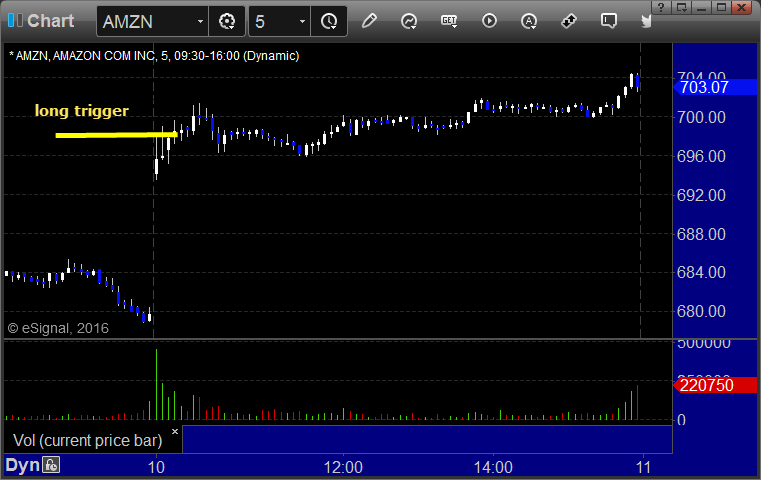Click the play replay icon
Screen dimensions: 761x480
point(489,21)
